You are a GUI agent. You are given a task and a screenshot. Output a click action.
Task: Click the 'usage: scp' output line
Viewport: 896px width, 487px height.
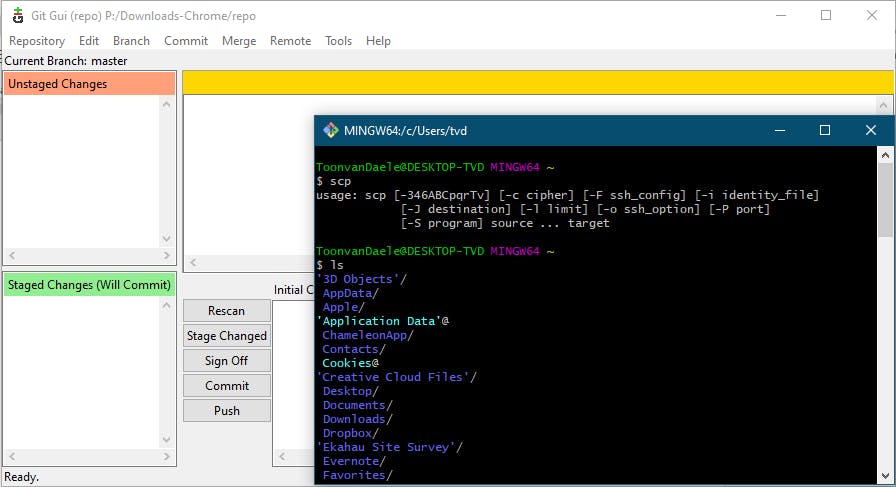coord(567,195)
